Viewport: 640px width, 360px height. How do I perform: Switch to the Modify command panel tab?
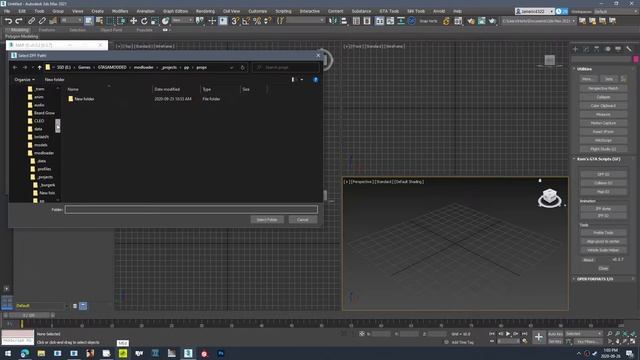coord(586,49)
